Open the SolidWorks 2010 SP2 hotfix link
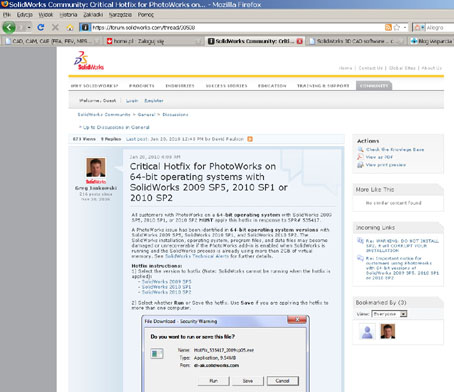The height and width of the screenshot is (392, 454). 166,292
